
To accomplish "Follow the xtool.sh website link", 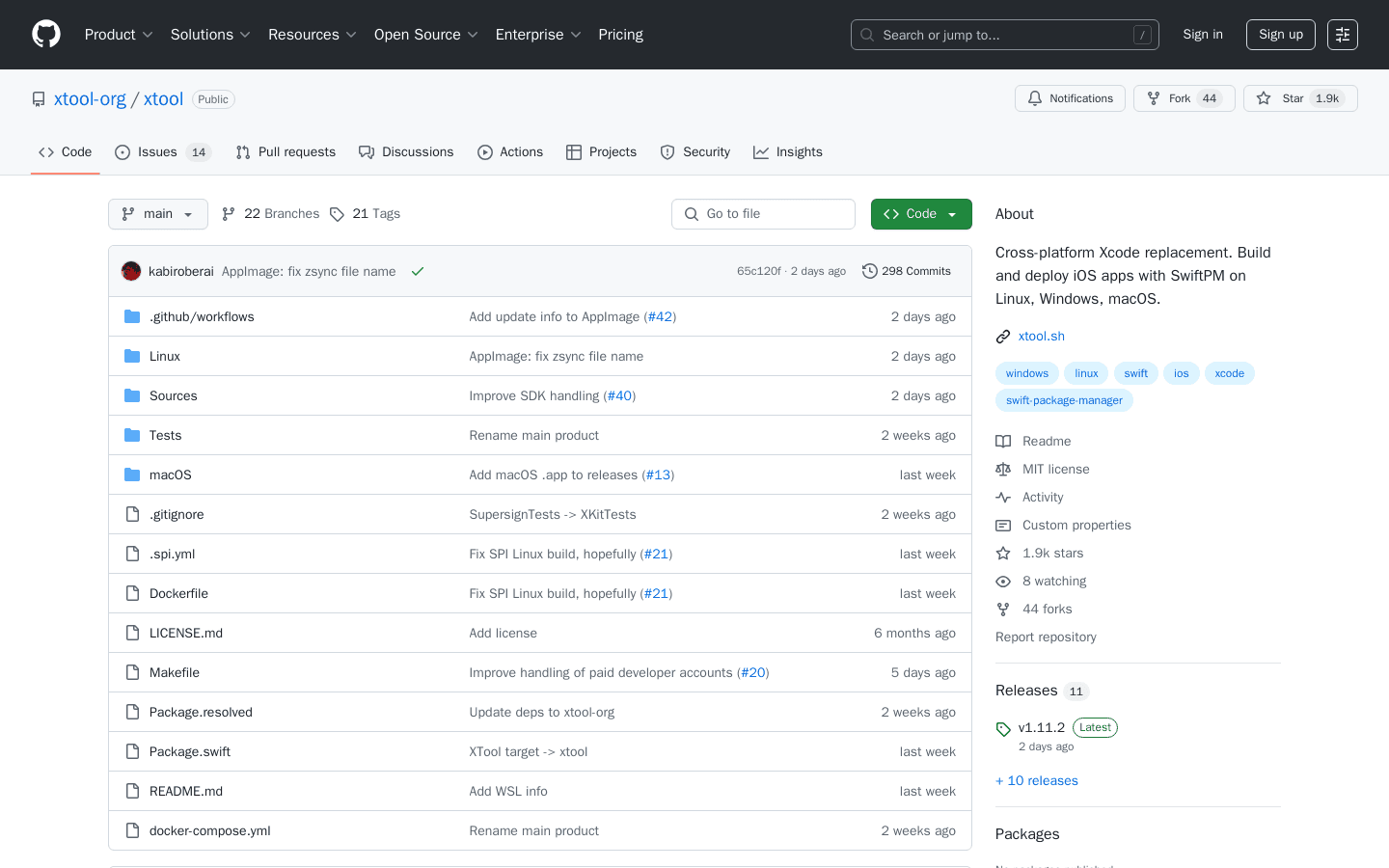I will tap(1042, 336).
